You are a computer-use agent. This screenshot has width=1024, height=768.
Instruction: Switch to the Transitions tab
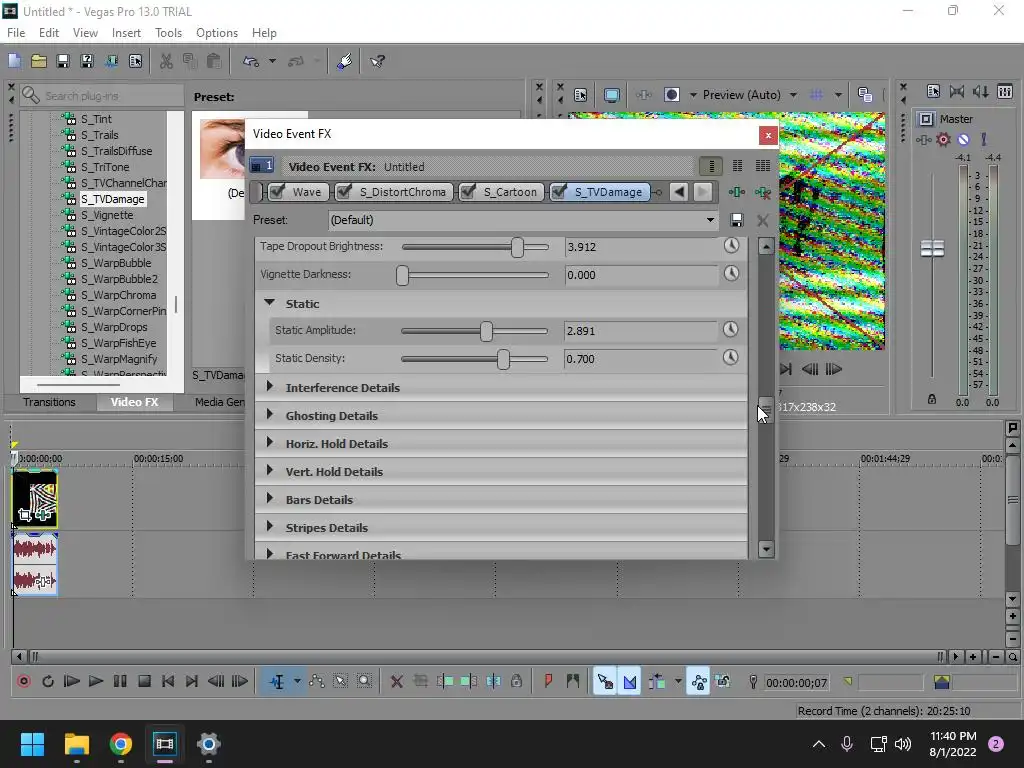[x=50, y=402]
